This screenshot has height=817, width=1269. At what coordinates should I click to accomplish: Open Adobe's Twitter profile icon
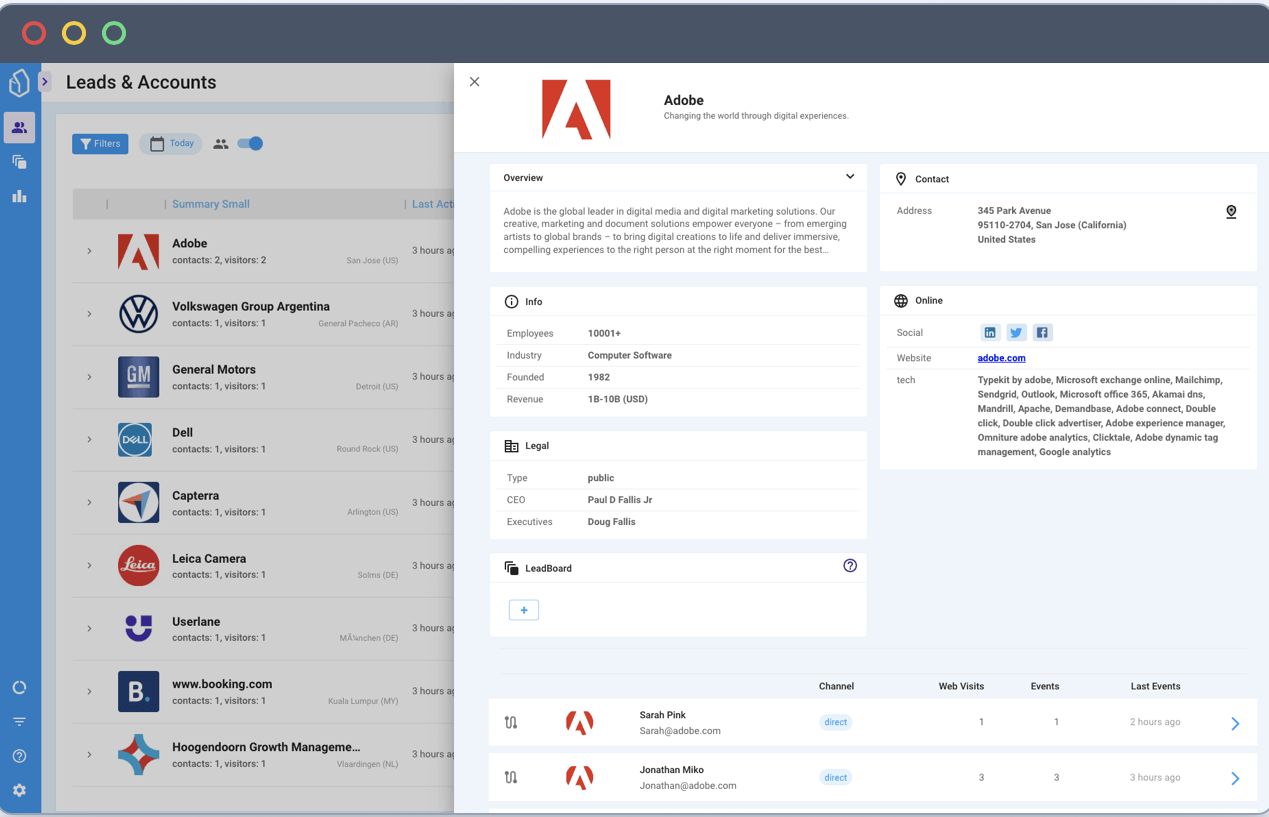(1016, 333)
